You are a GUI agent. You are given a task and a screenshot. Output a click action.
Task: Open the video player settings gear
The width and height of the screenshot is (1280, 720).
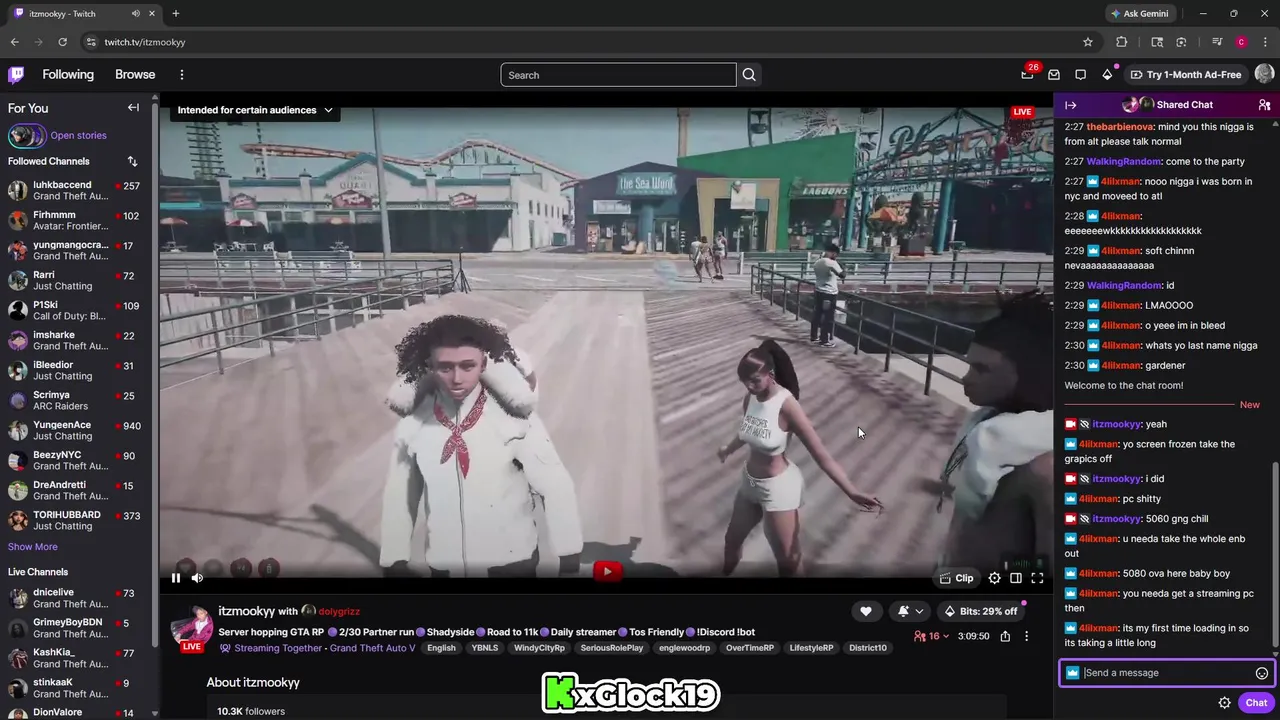994,578
